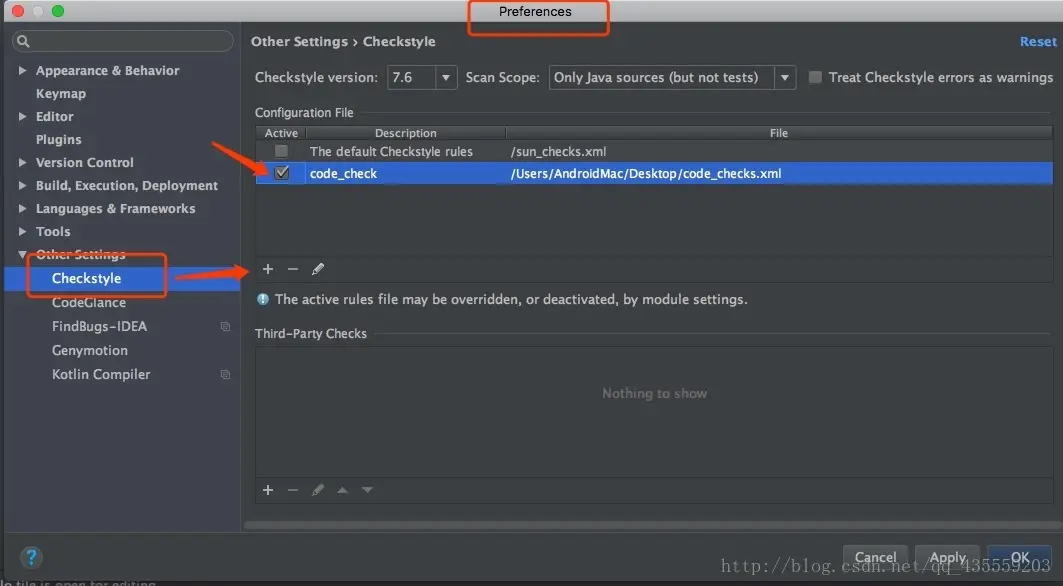Add a third-party check entry
This screenshot has width=1063, height=586.
point(268,490)
